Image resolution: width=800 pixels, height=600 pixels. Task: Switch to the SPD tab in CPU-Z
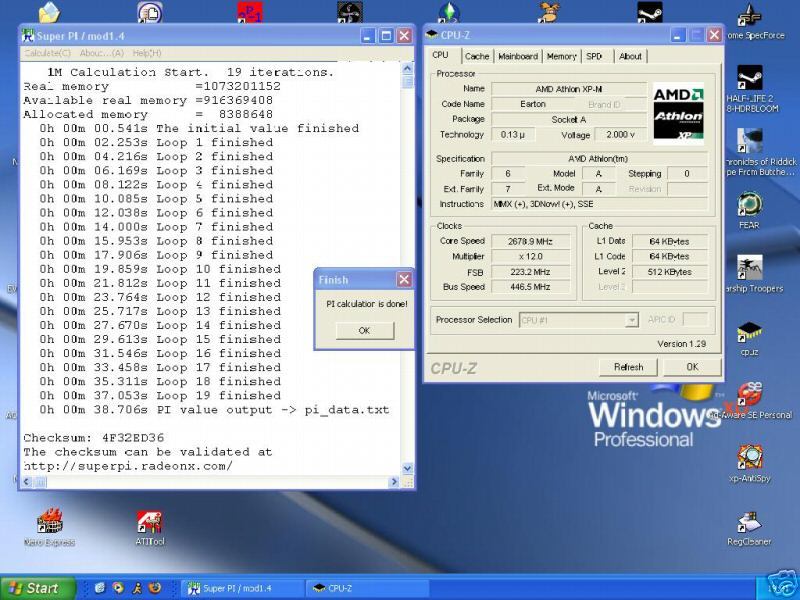[x=595, y=56]
